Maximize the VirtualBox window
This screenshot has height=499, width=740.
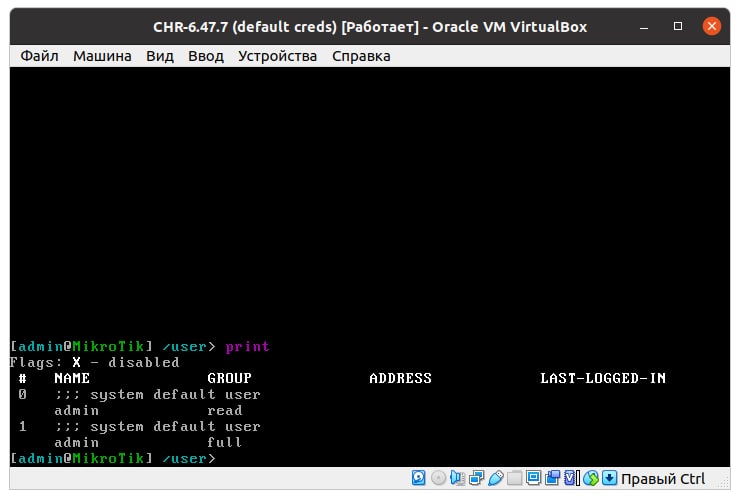pos(678,26)
